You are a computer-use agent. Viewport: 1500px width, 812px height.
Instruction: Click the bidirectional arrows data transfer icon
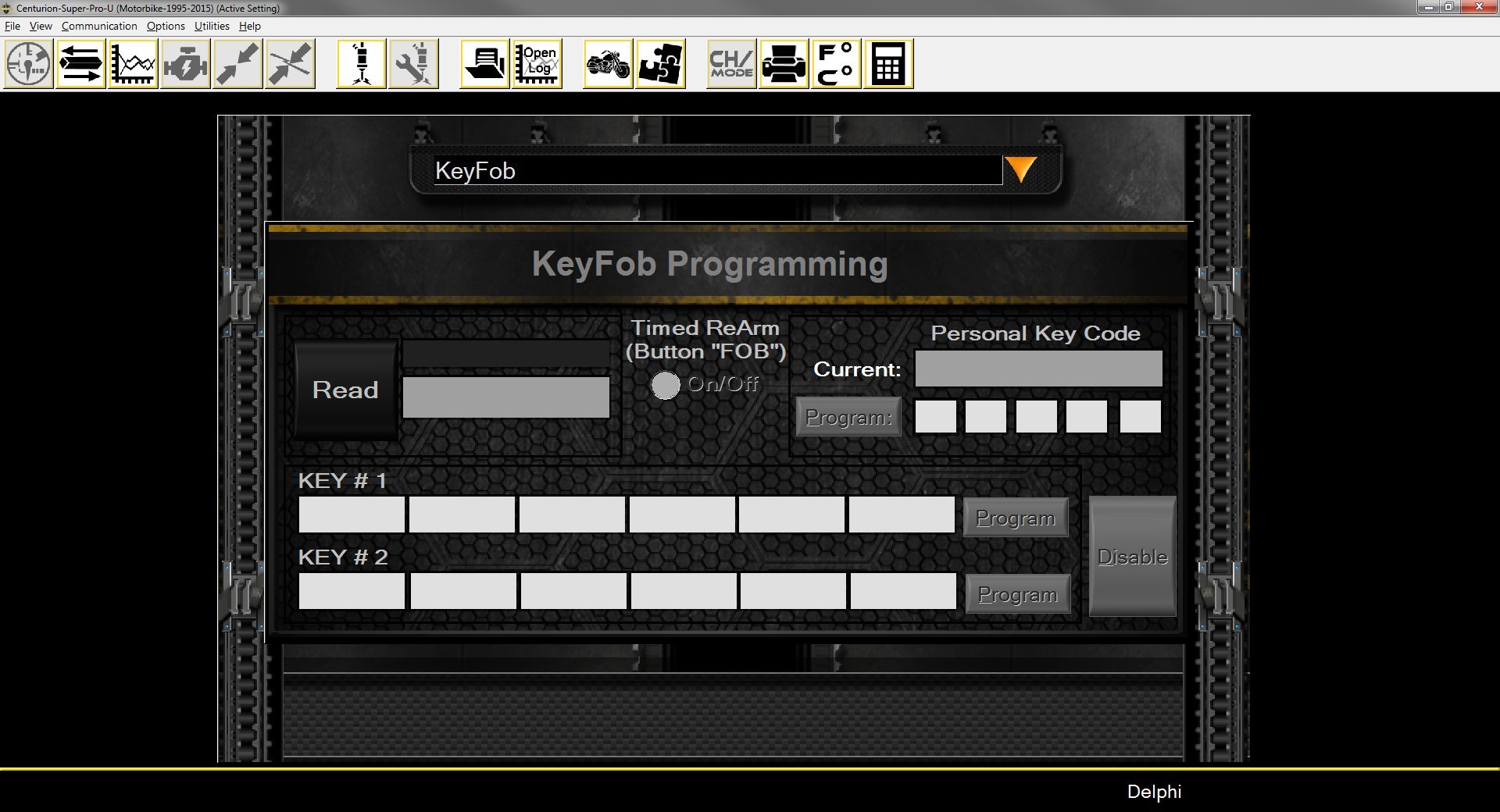pyautogui.click(x=80, y=64)
